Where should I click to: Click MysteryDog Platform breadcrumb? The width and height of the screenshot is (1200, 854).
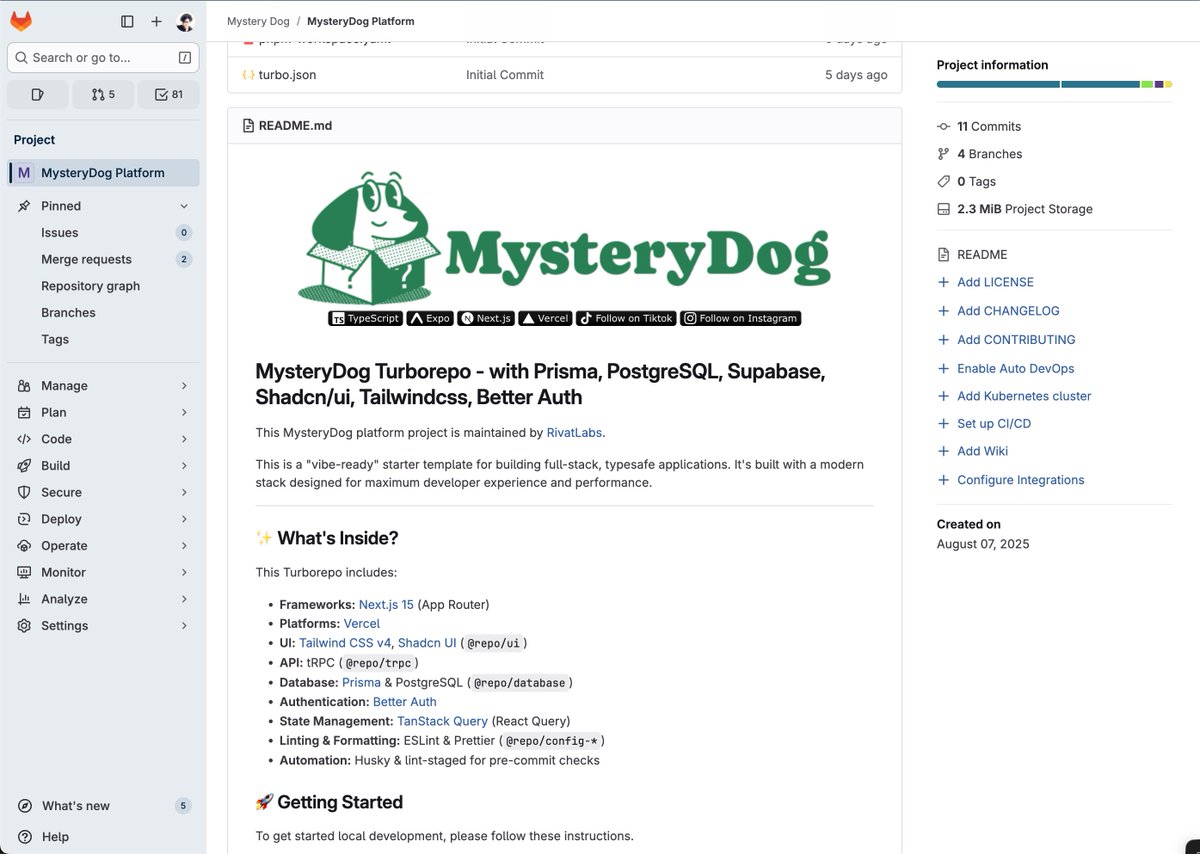[360, 21]
